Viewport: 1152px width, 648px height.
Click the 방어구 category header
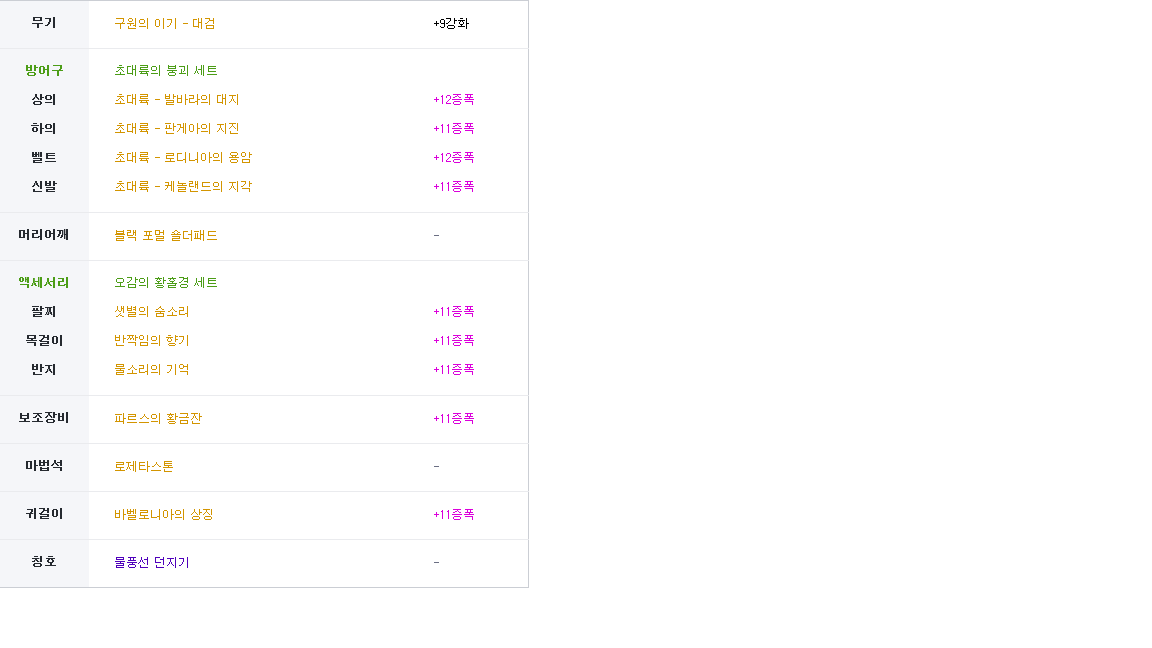pyautogui.click(x=44, y=70)
